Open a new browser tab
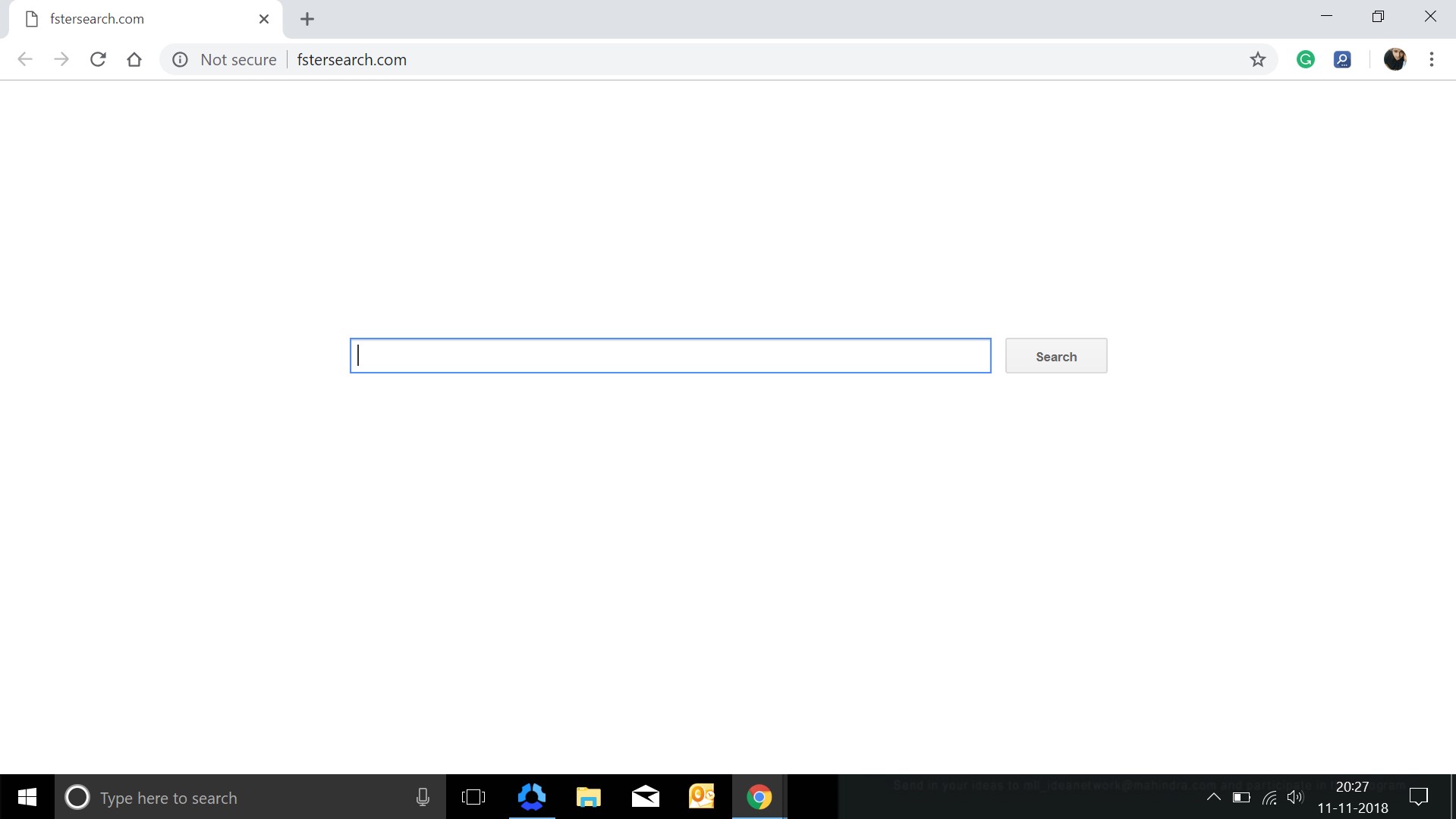Viewport: 1456px width, 819px height. 307,19
